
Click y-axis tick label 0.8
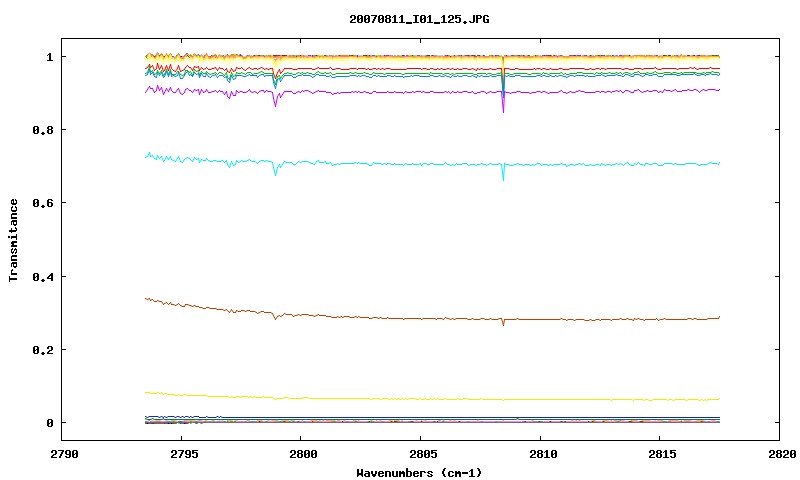click(x=43, y=130)
